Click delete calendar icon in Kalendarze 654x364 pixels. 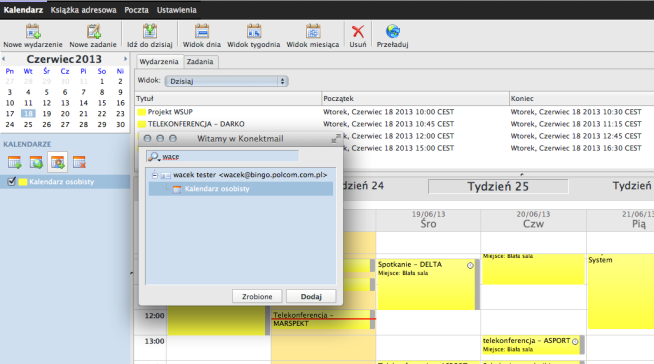[x=79, y=162]
